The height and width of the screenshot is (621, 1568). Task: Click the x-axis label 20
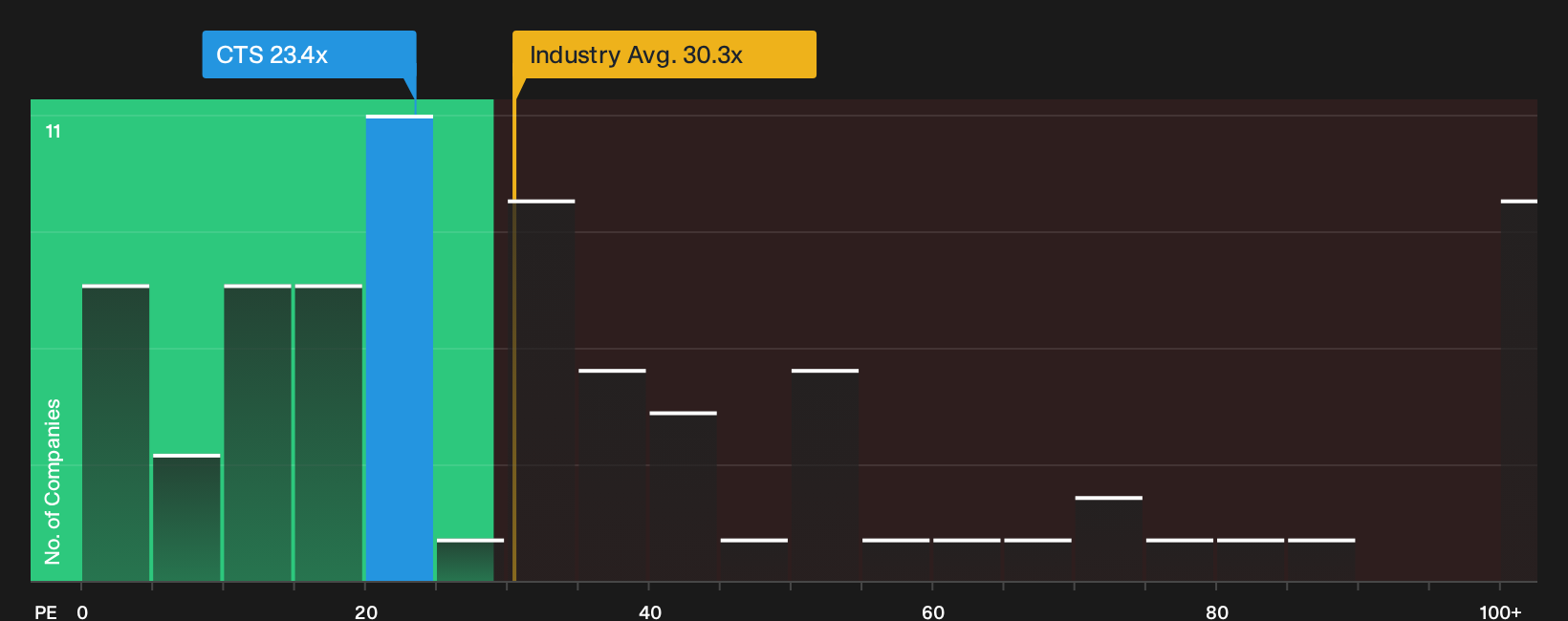pos(366,611)
